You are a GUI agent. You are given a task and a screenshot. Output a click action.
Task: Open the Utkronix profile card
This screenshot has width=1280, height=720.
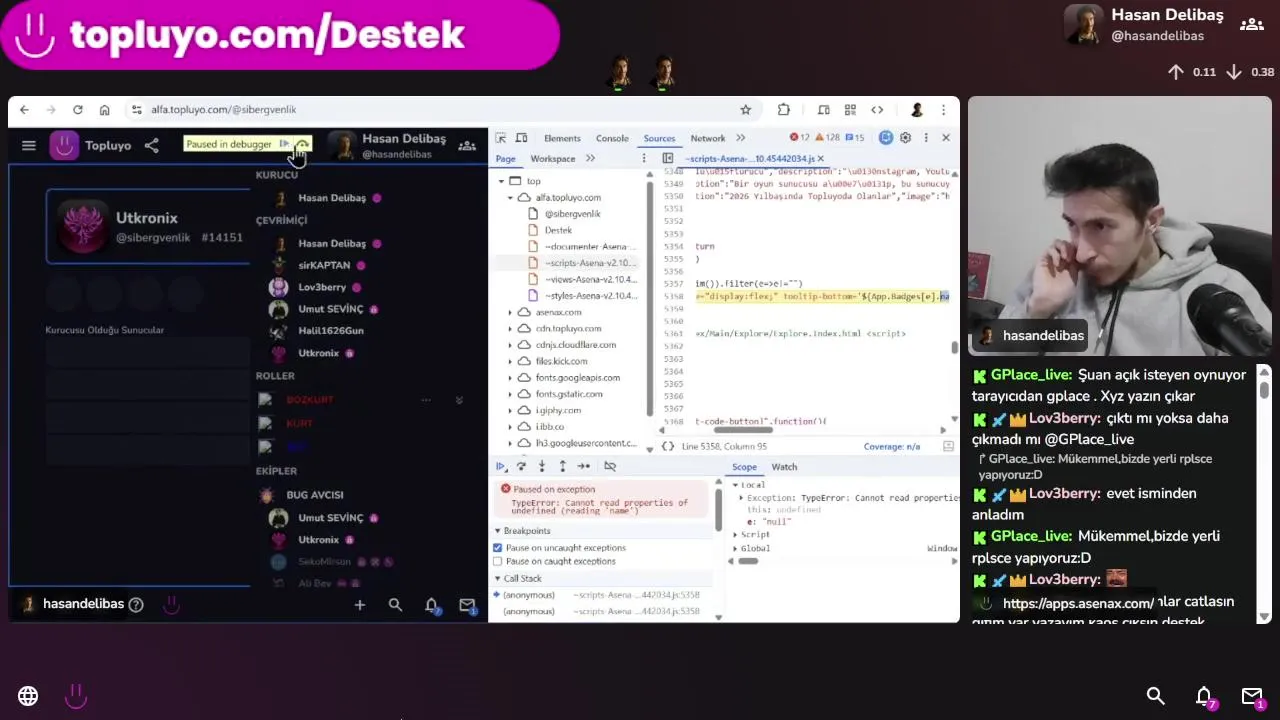coord(148,227)
